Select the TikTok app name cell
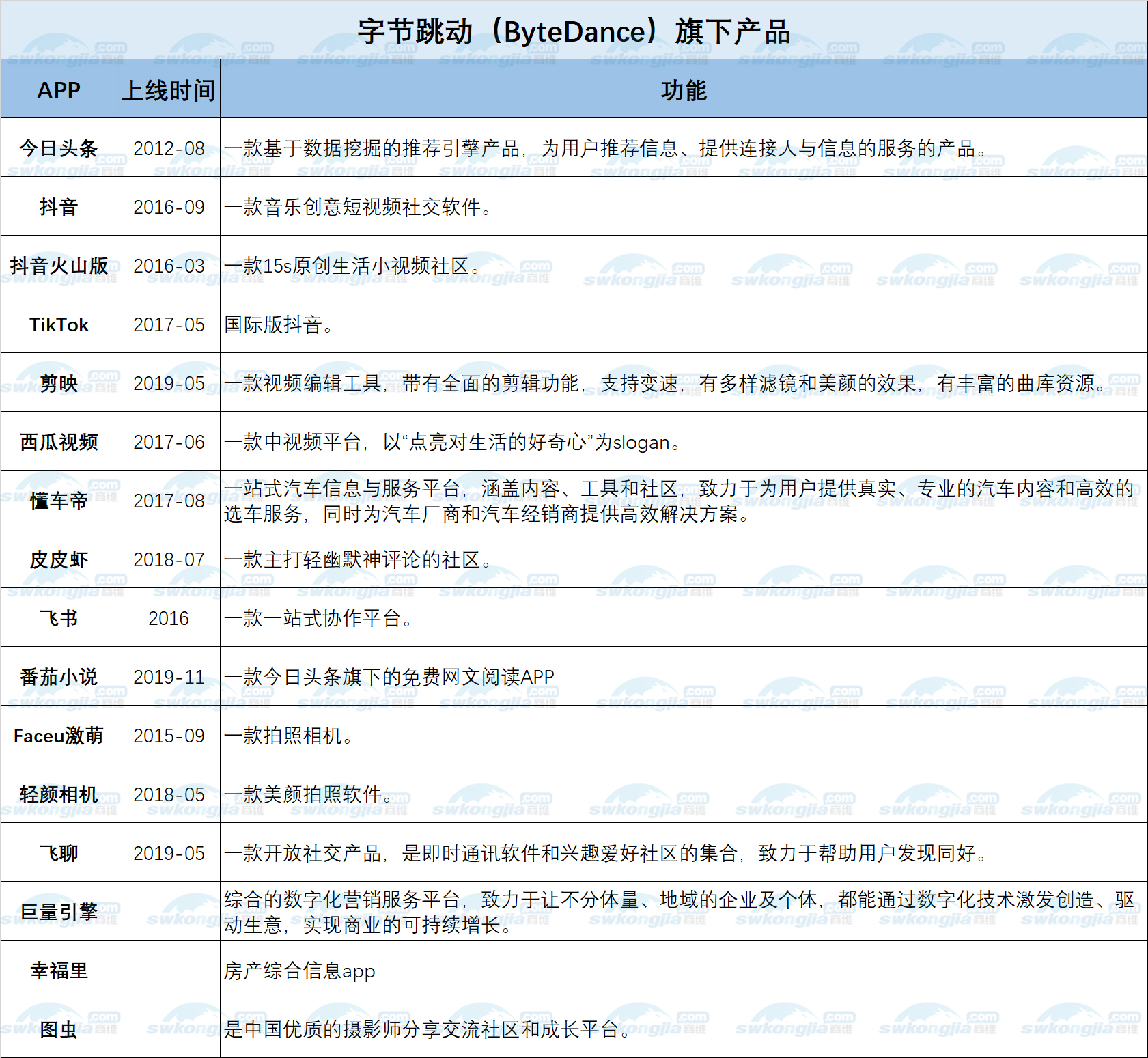 pos(59,324)
